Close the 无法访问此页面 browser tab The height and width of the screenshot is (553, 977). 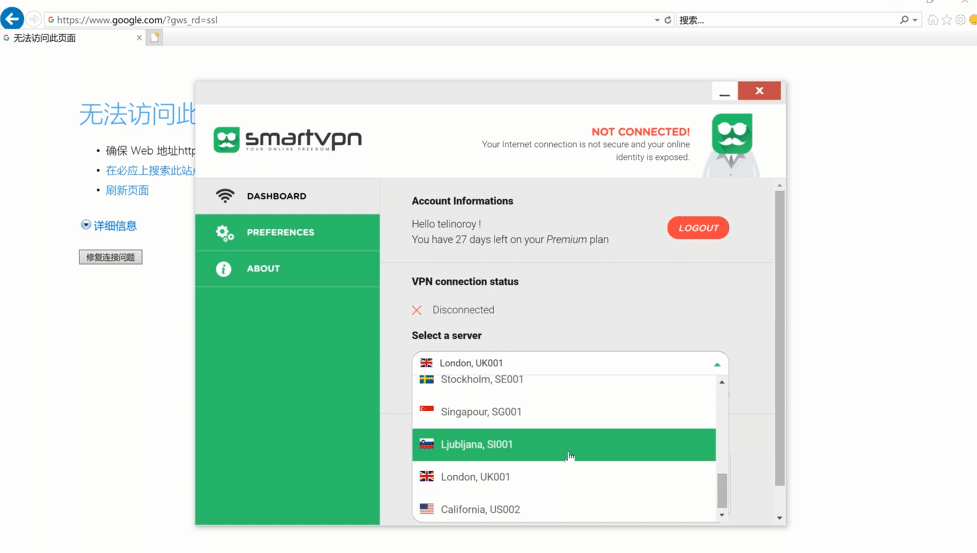(139, 38)
